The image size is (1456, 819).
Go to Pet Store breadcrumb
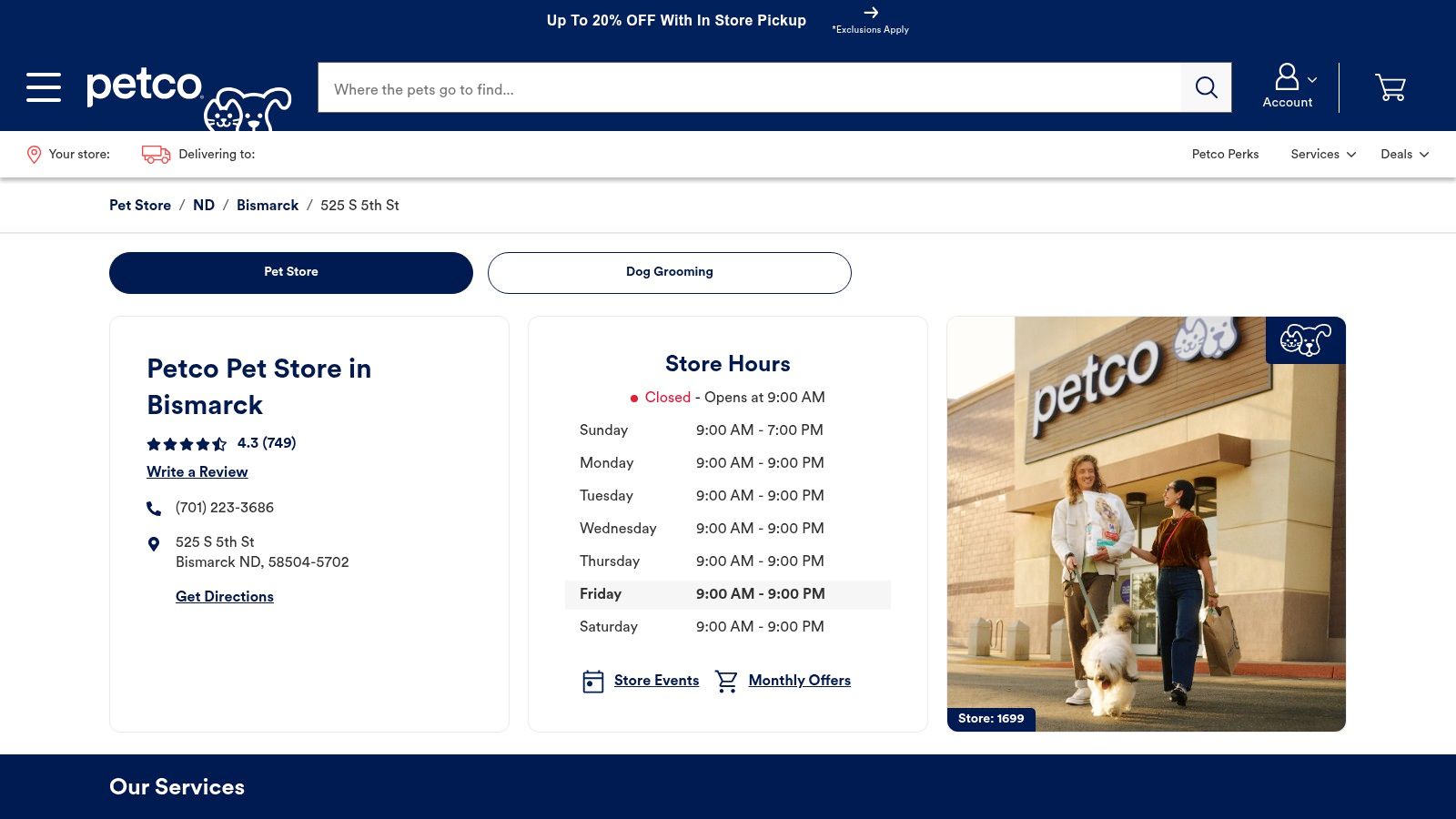point(140,206)
